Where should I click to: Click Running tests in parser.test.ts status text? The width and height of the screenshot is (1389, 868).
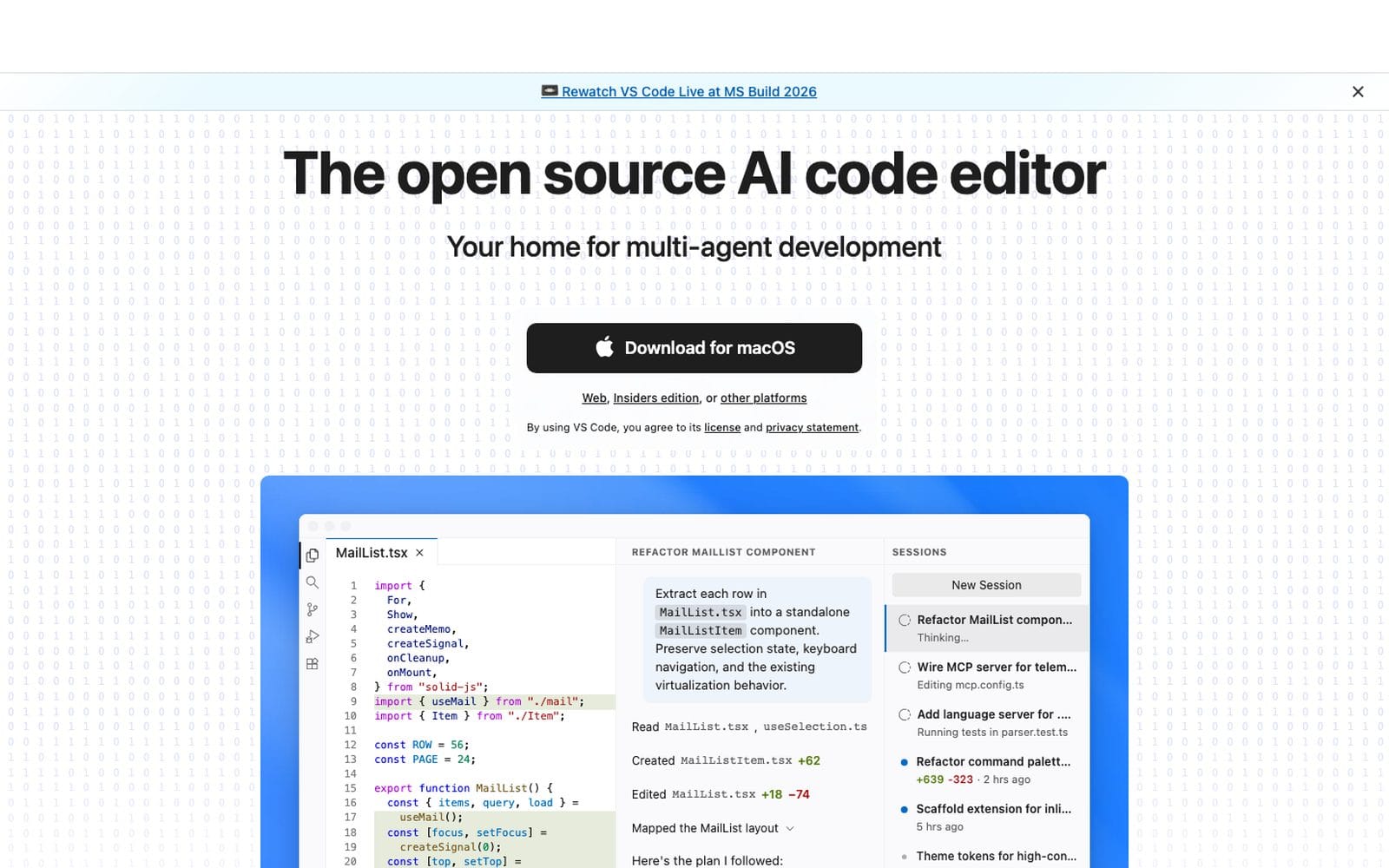click(992, 733)
